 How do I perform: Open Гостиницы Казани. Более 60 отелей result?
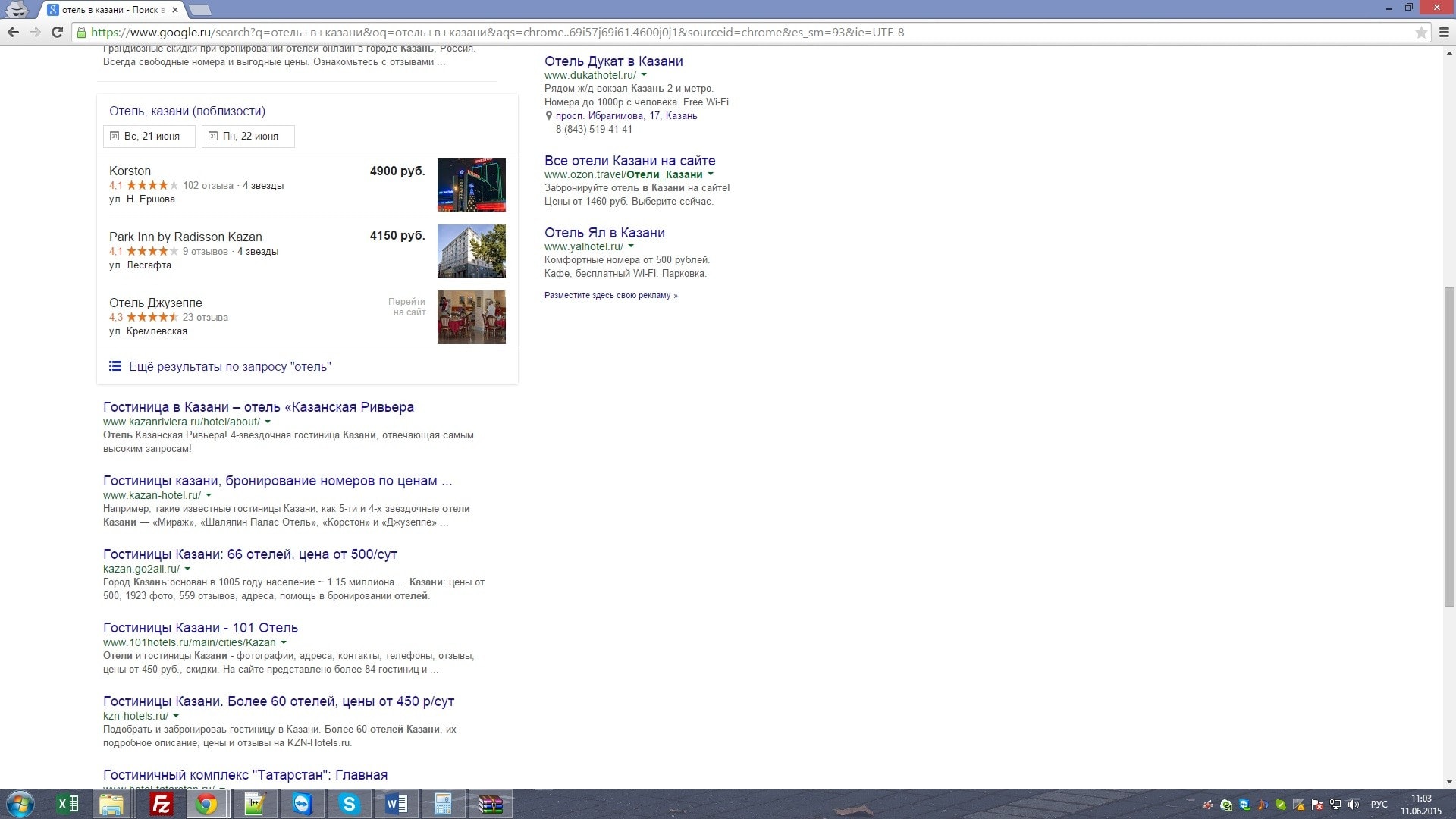[x=279, y=701]
